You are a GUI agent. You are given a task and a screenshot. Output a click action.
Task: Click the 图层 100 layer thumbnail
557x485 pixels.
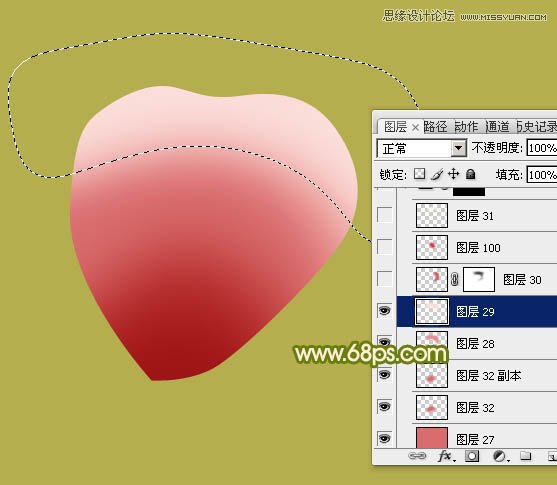click(x=432, y=247)
